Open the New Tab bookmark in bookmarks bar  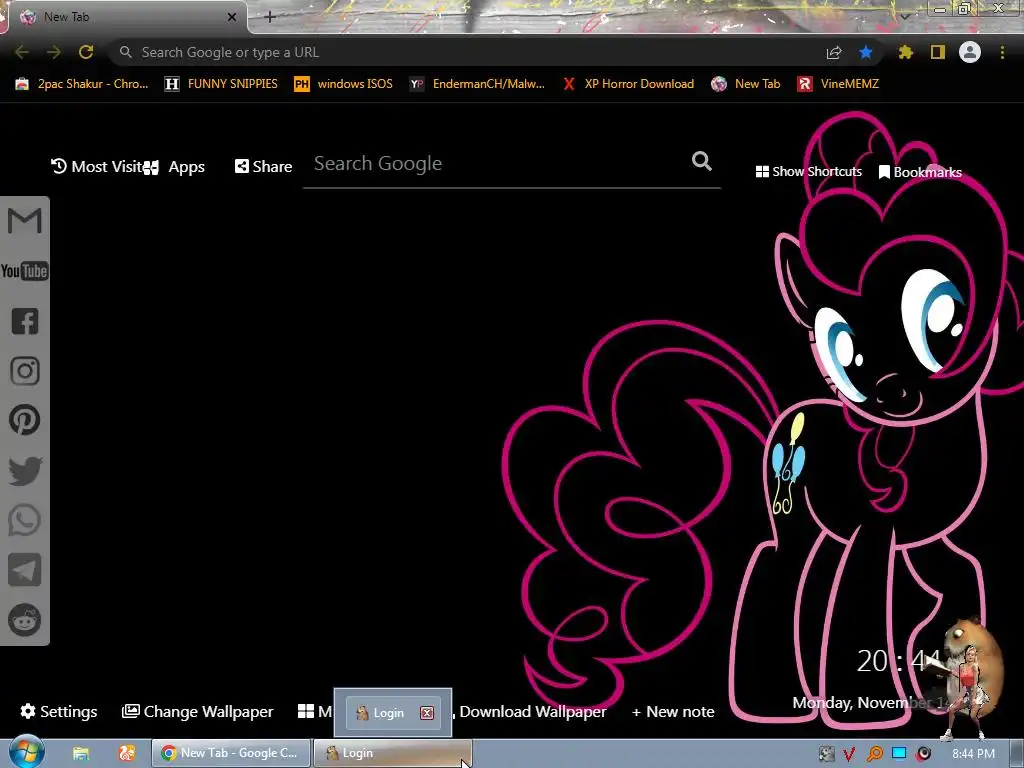tap(746, 84)
